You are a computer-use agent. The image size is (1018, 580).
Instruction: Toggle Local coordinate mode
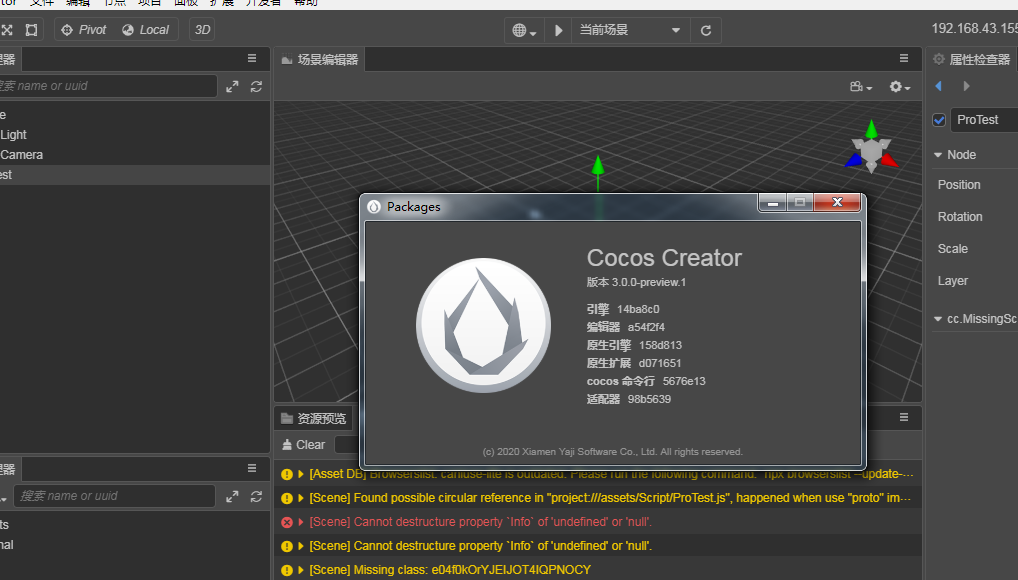click(145, 30)
